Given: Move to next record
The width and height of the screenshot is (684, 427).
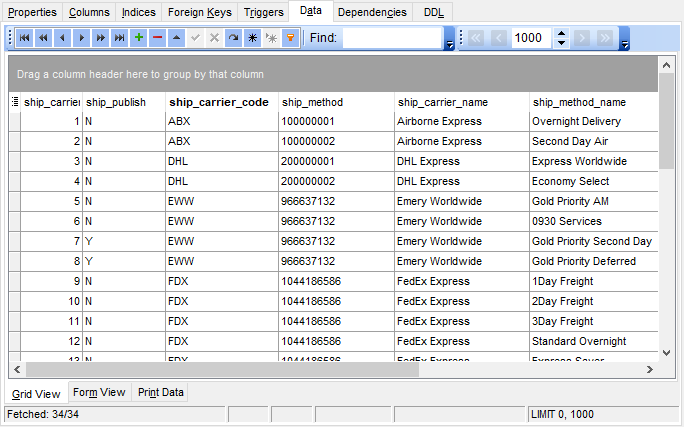Looking at the screenshot, I should (82, 38).
